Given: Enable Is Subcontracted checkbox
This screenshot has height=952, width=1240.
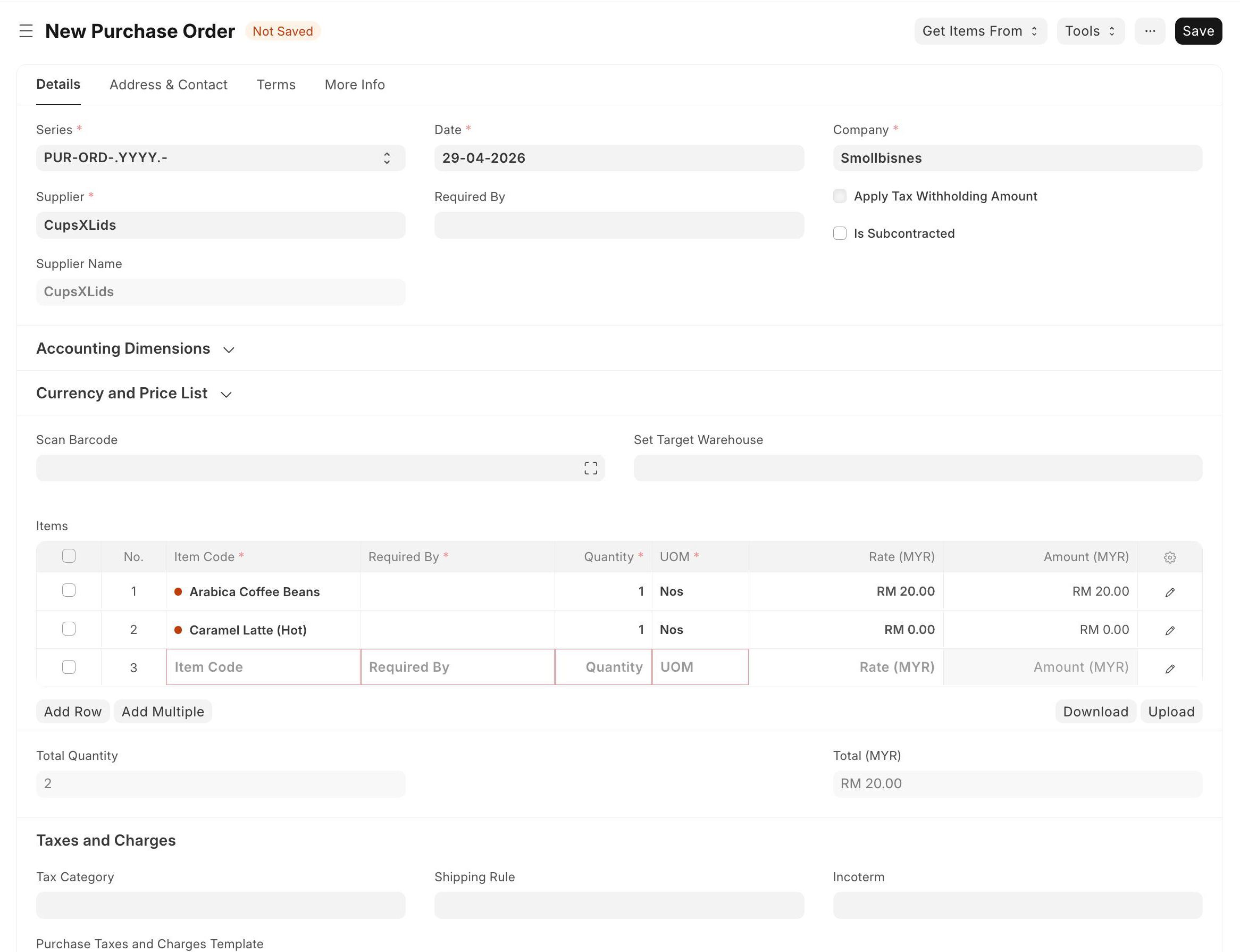Looking at the screenshot, I should [840, 233].
